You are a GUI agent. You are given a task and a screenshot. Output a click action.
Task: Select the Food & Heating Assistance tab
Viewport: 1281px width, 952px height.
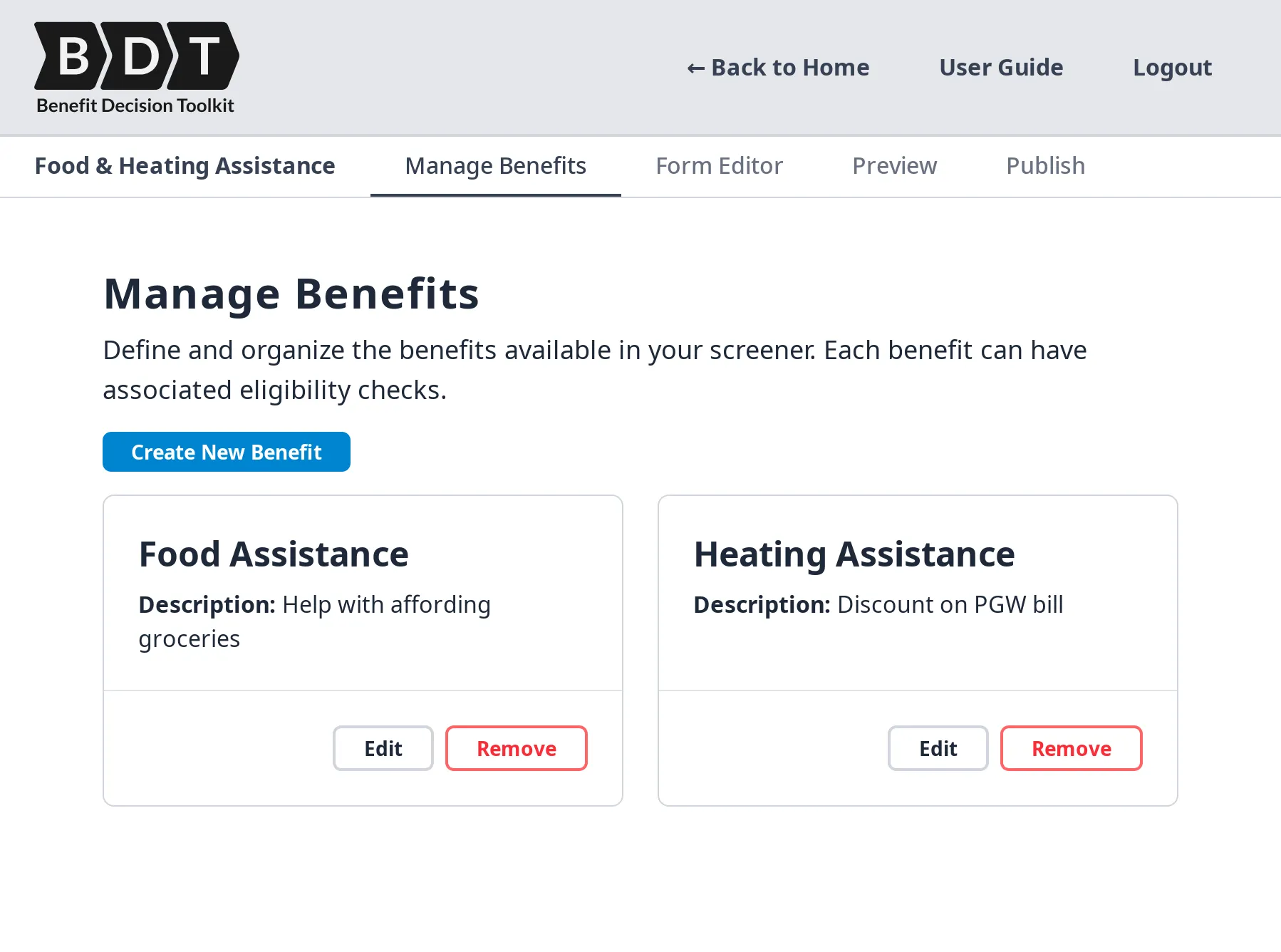coord(185,165)
